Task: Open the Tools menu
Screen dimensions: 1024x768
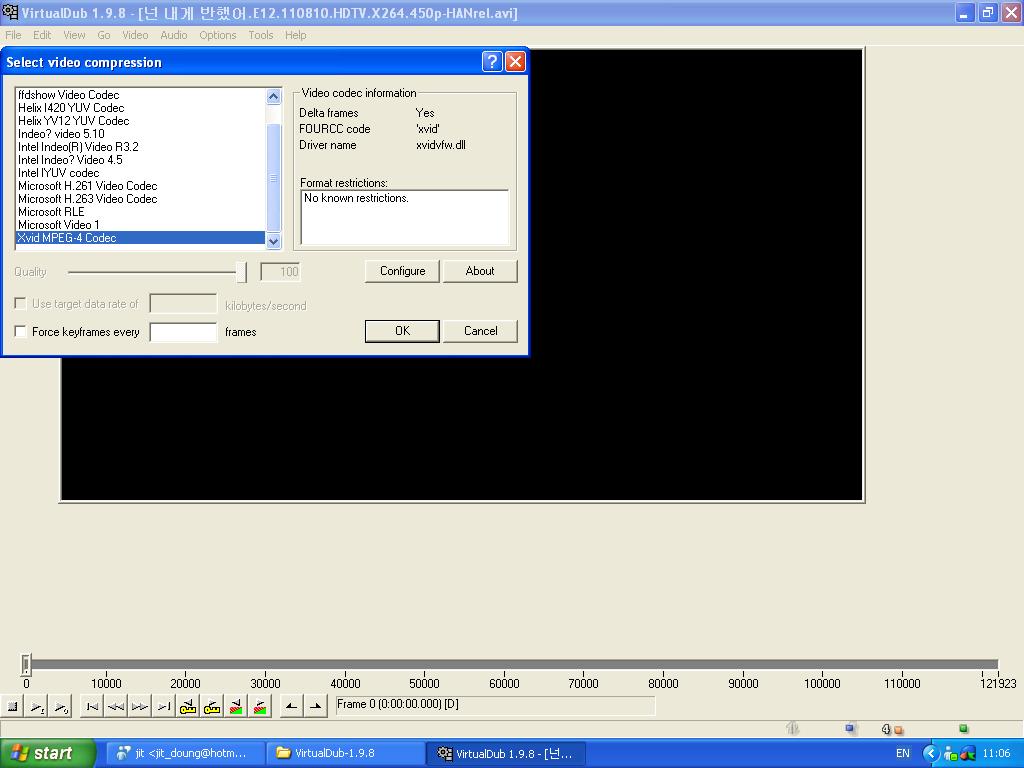Action: click(x=261, y=35)
